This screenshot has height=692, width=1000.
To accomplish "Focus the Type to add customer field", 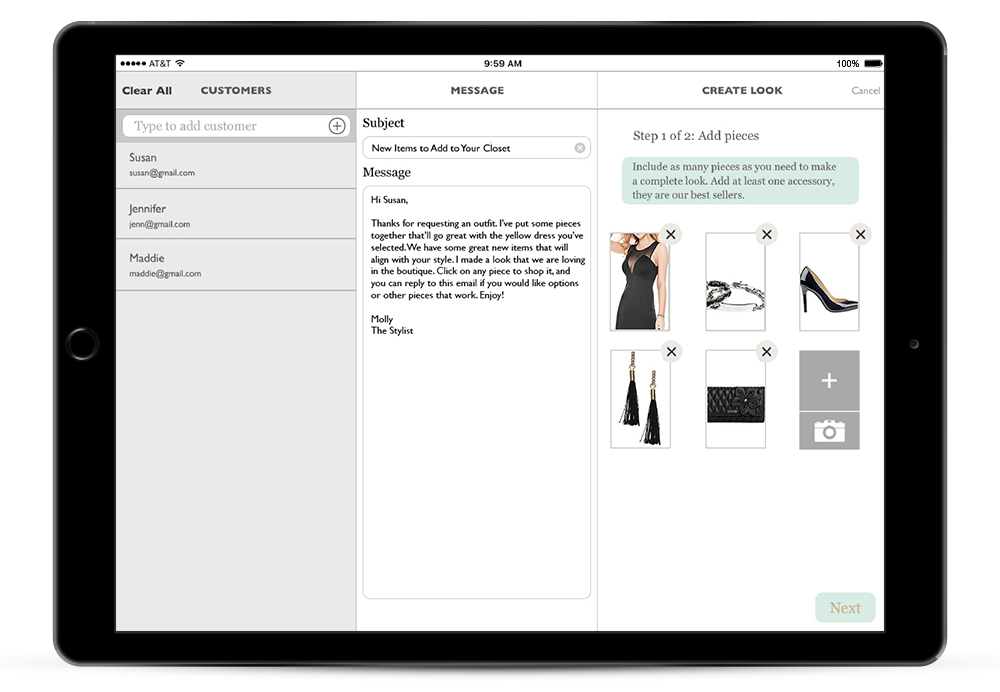I will click(225, 126).
